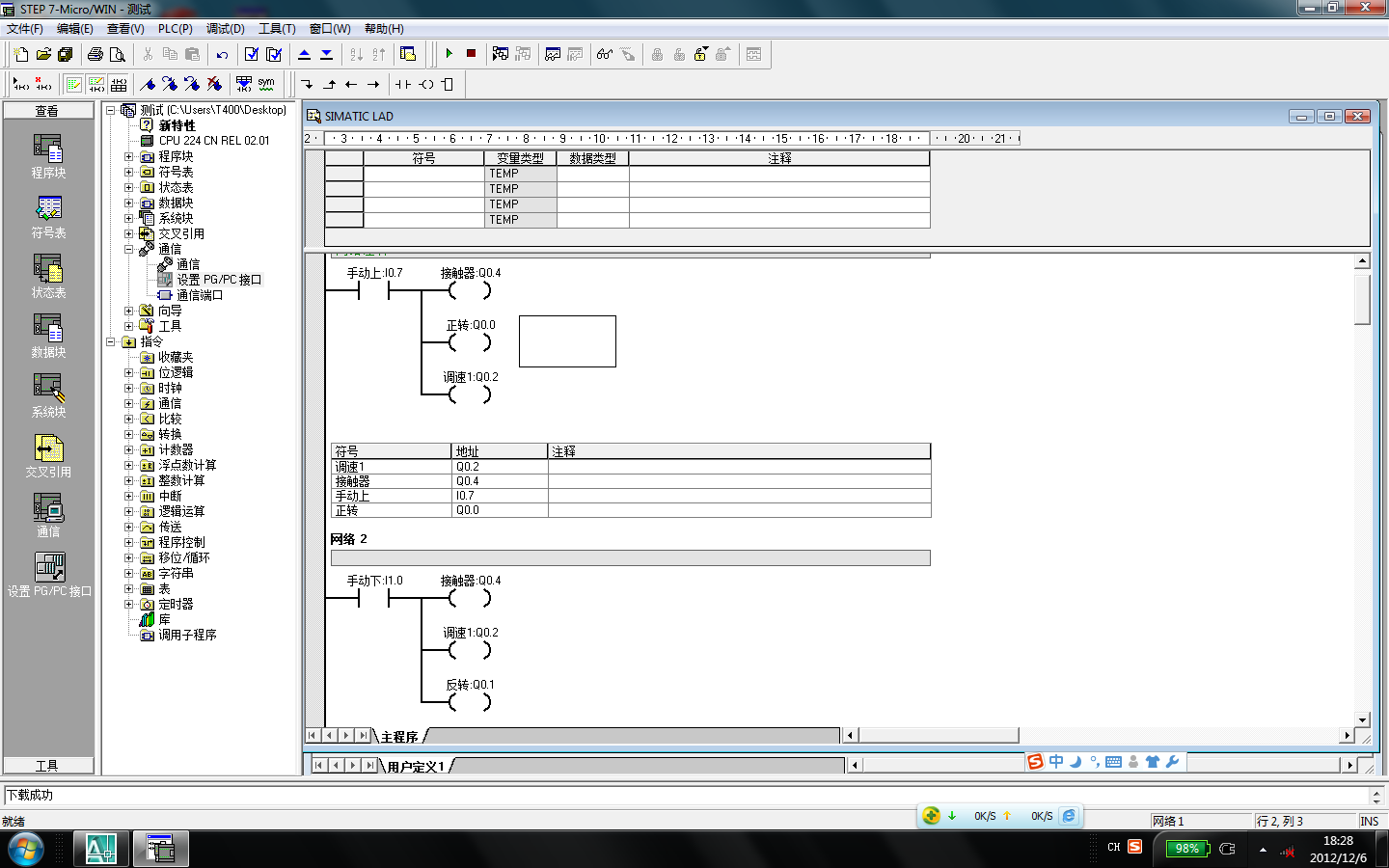Draw a line right in the LAD toolbar

pos(373,84)
